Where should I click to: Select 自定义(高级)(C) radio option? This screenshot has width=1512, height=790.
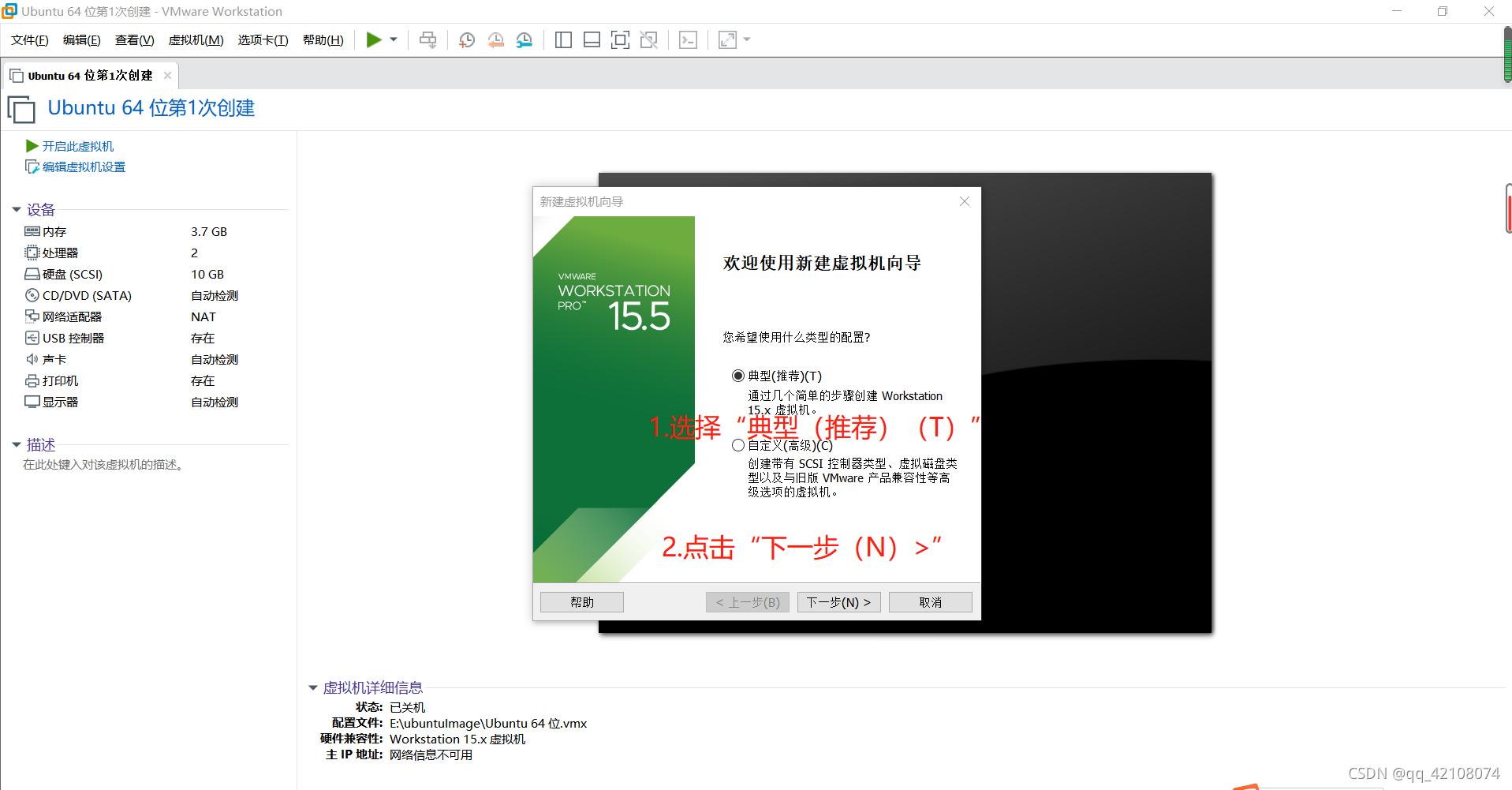(x=738, y=445)
